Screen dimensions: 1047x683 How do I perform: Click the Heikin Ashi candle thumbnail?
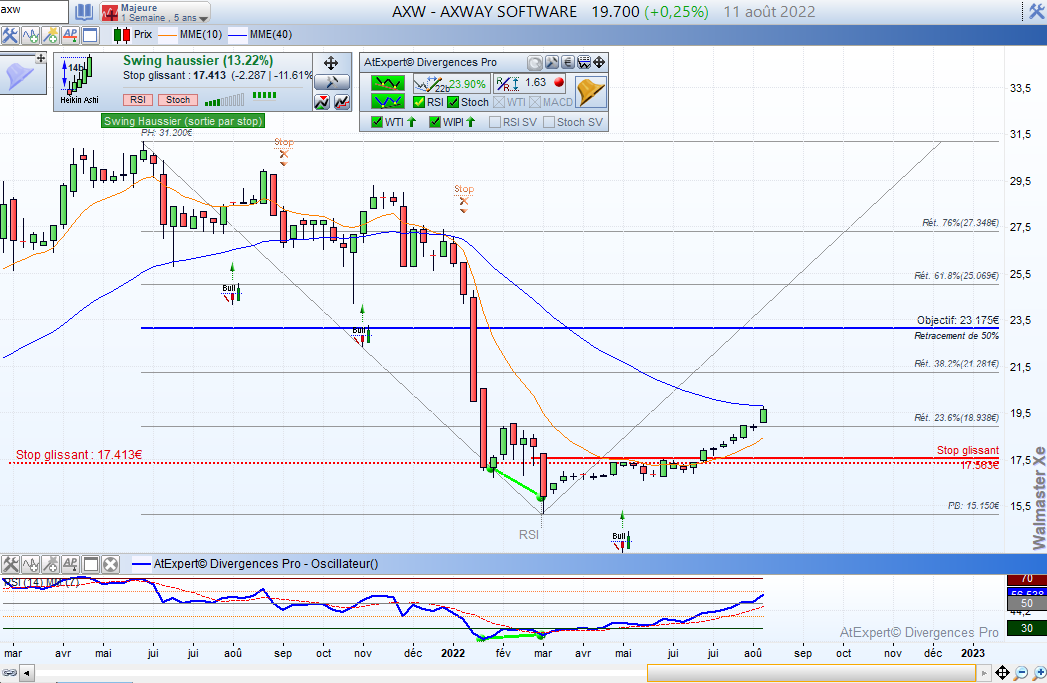[79, 80]
